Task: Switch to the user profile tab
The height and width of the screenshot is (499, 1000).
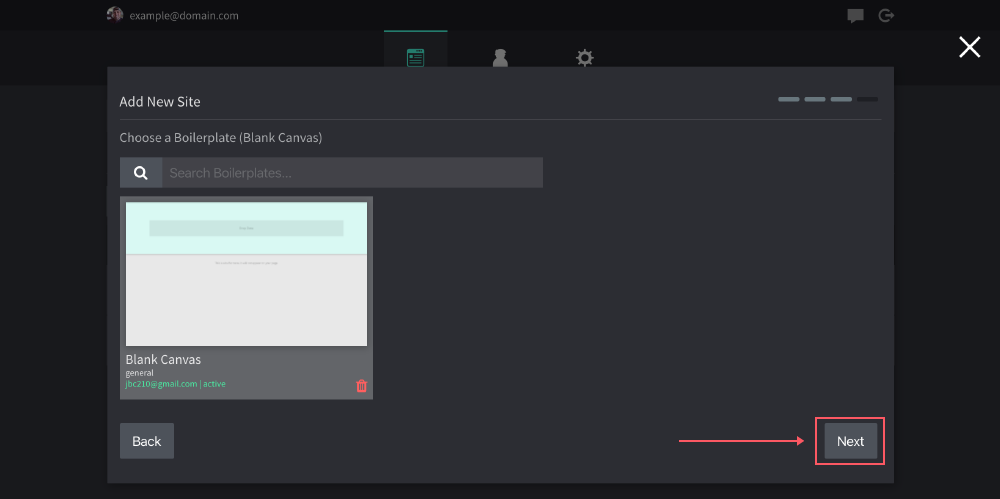Action: click(500, 58)
